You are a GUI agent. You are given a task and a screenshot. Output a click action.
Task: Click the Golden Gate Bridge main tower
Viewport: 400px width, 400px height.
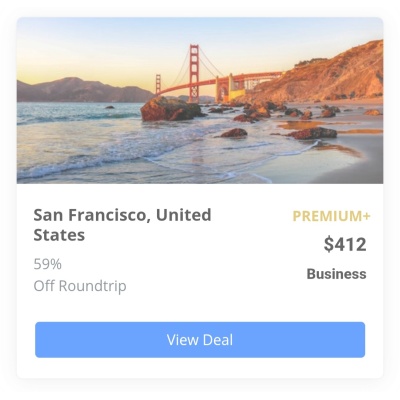coord(194,73)
